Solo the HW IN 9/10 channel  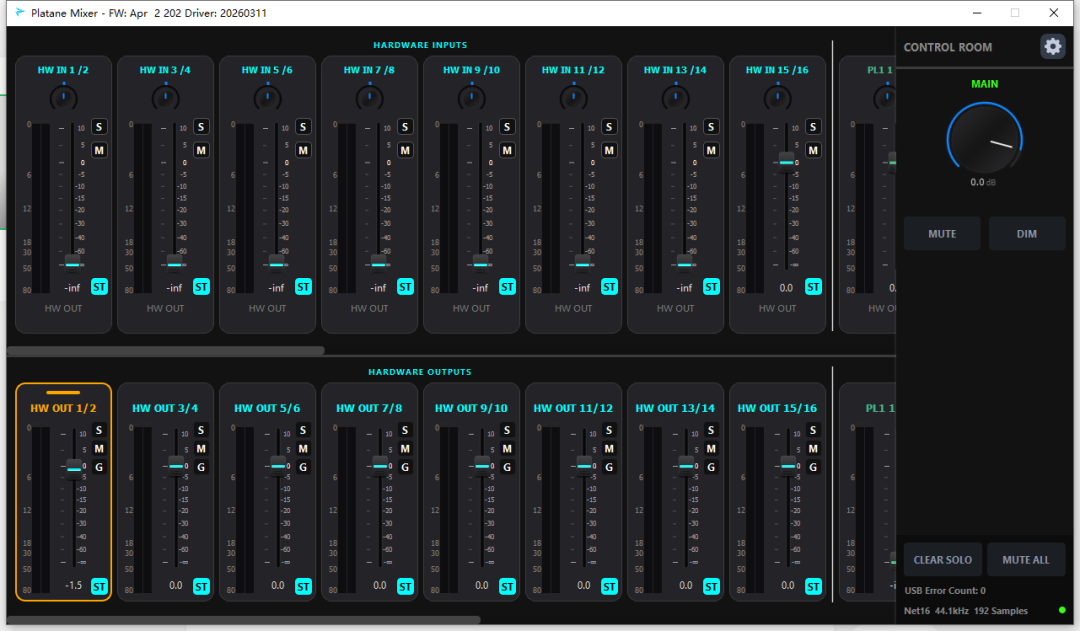point(507,127)
